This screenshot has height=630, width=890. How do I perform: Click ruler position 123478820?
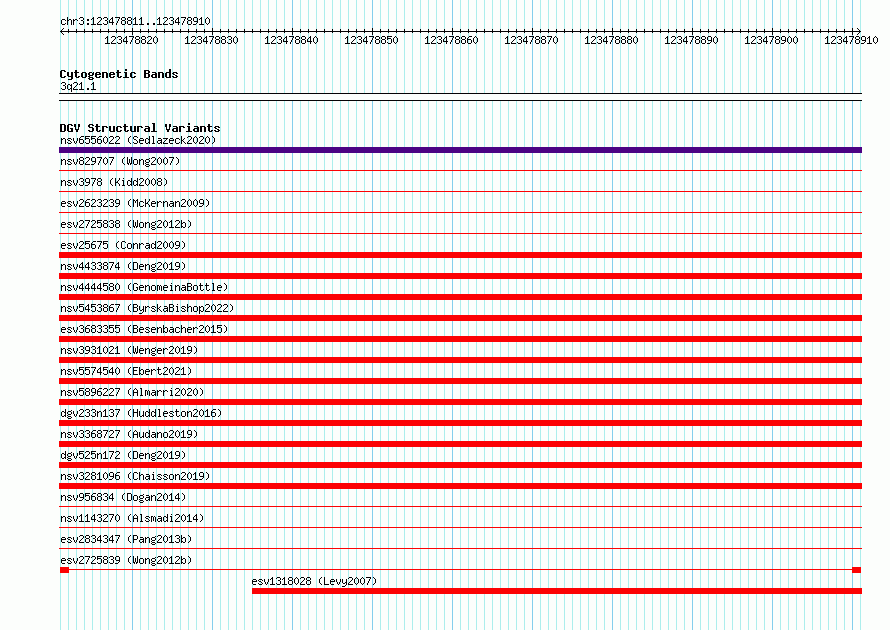(x=132, y=40)
